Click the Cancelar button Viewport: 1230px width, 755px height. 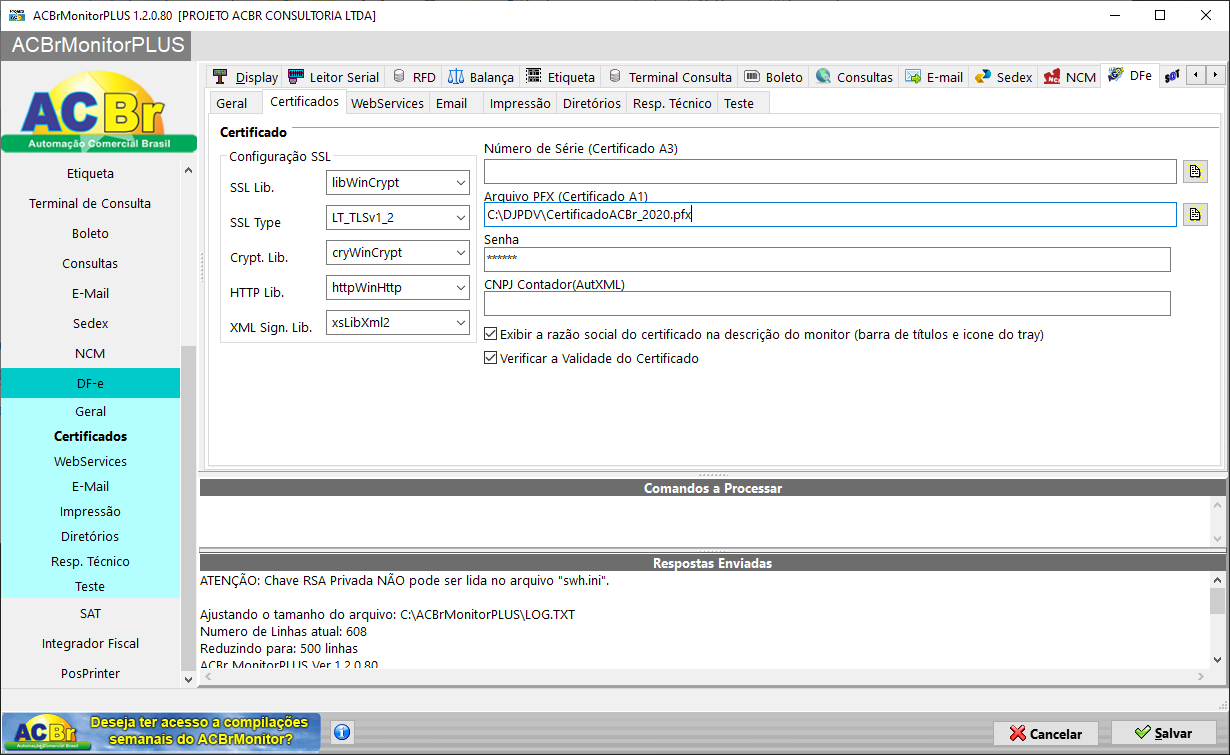tap(1045, 733)
